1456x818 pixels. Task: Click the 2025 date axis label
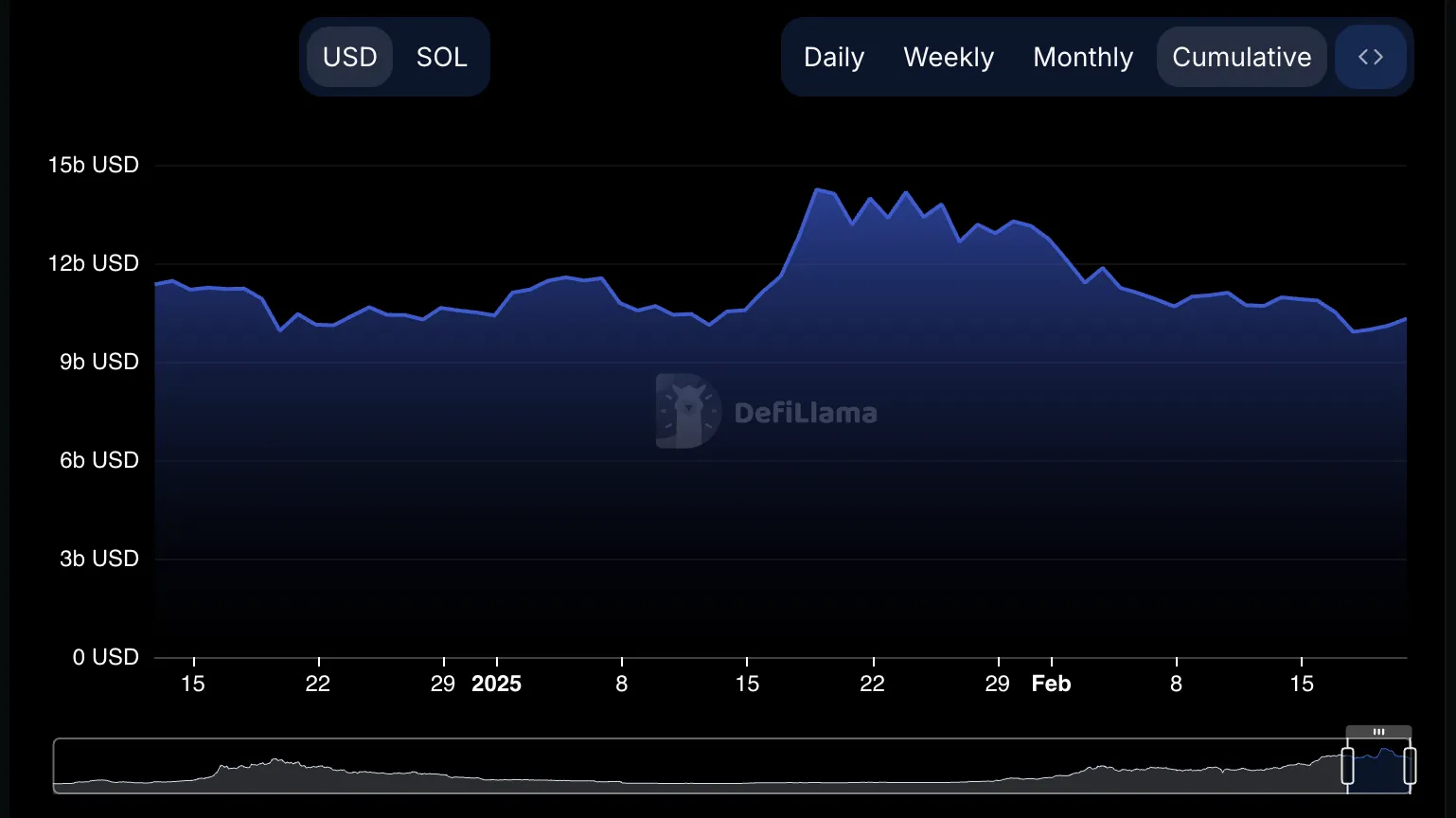click(x=496, y=684)
